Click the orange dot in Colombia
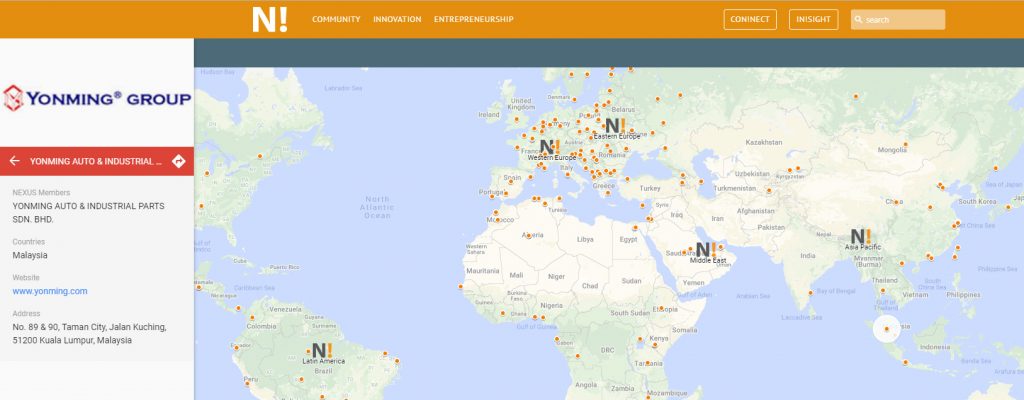 click(x=251, y=318)
